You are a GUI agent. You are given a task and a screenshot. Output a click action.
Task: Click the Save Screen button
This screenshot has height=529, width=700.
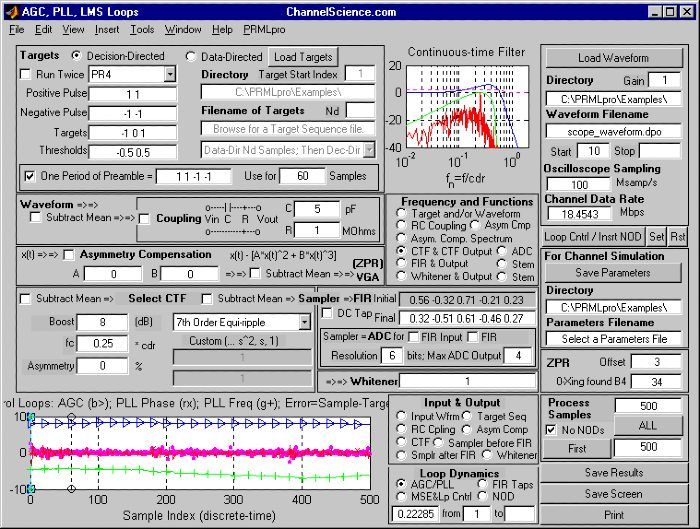click(614, 494)
